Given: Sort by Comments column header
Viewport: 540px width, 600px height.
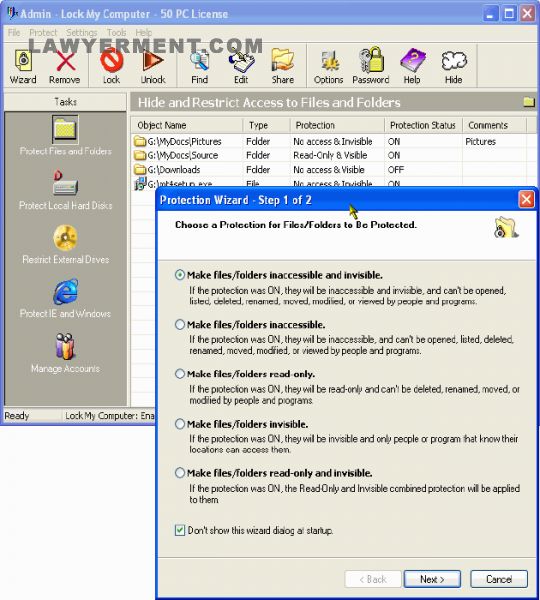Looking at the screenshot, I should [x=495, y=125].
